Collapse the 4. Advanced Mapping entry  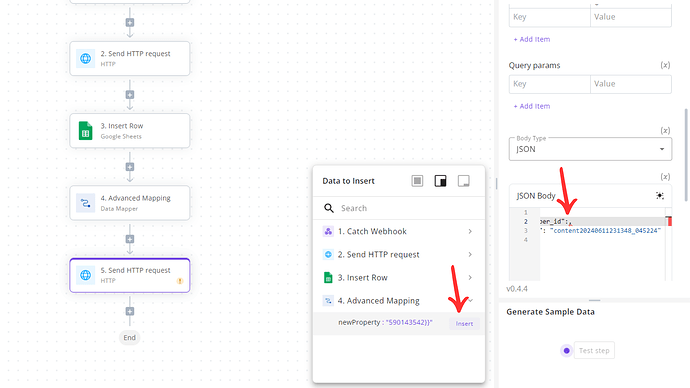399,301
